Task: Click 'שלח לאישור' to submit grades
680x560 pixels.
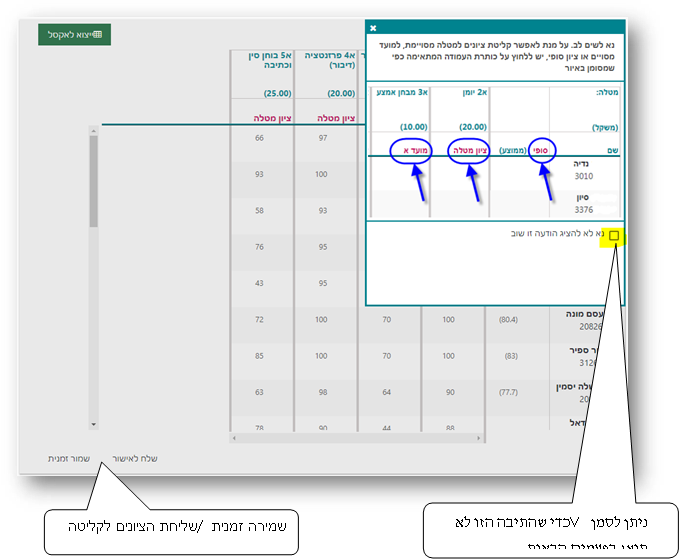Action: click(134, 459)
